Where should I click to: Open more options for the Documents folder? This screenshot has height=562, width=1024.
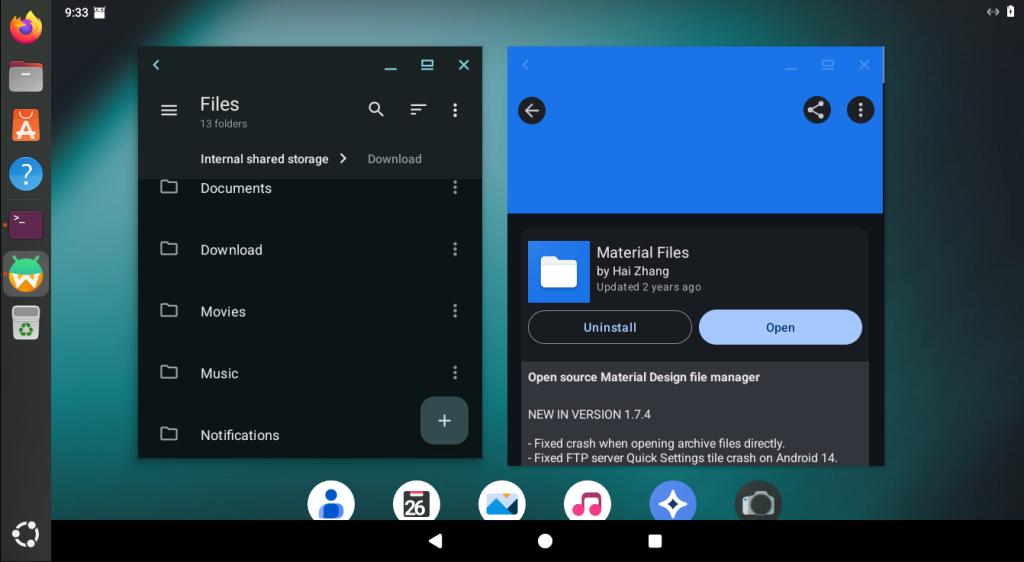[455, 188]
